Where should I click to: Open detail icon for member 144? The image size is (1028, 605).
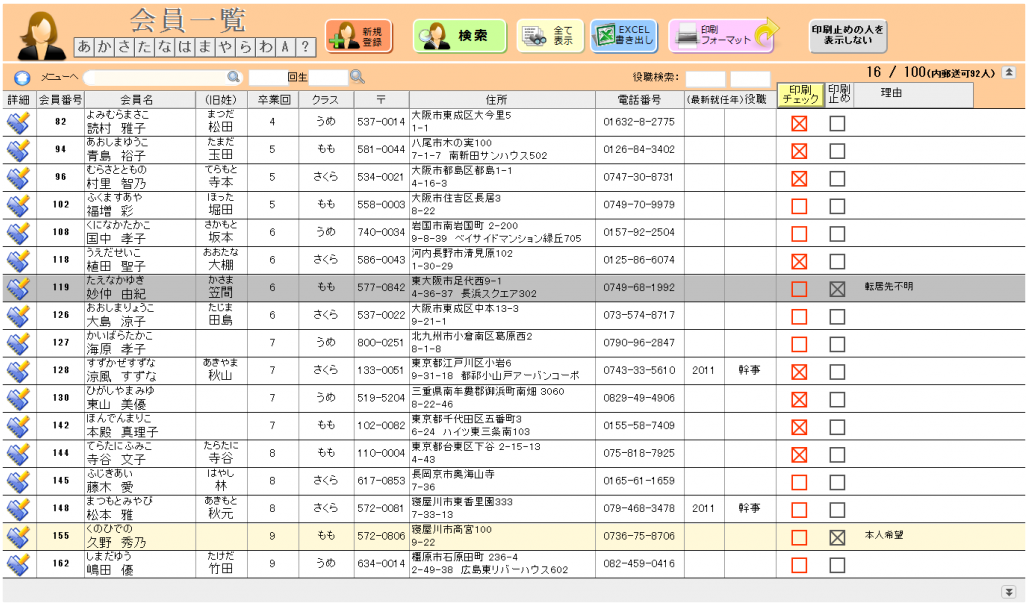point(18,454)
